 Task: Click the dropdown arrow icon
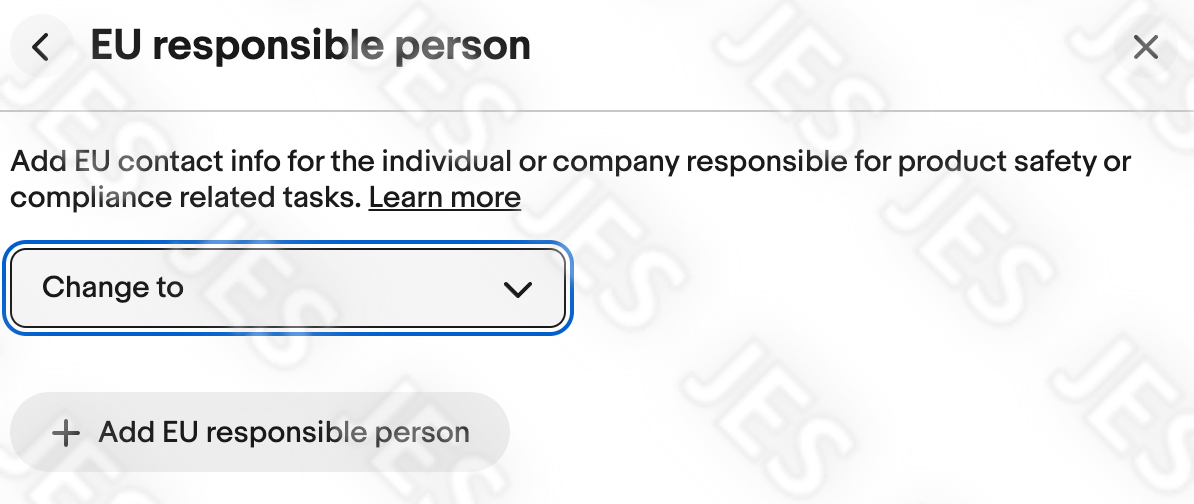518,289
